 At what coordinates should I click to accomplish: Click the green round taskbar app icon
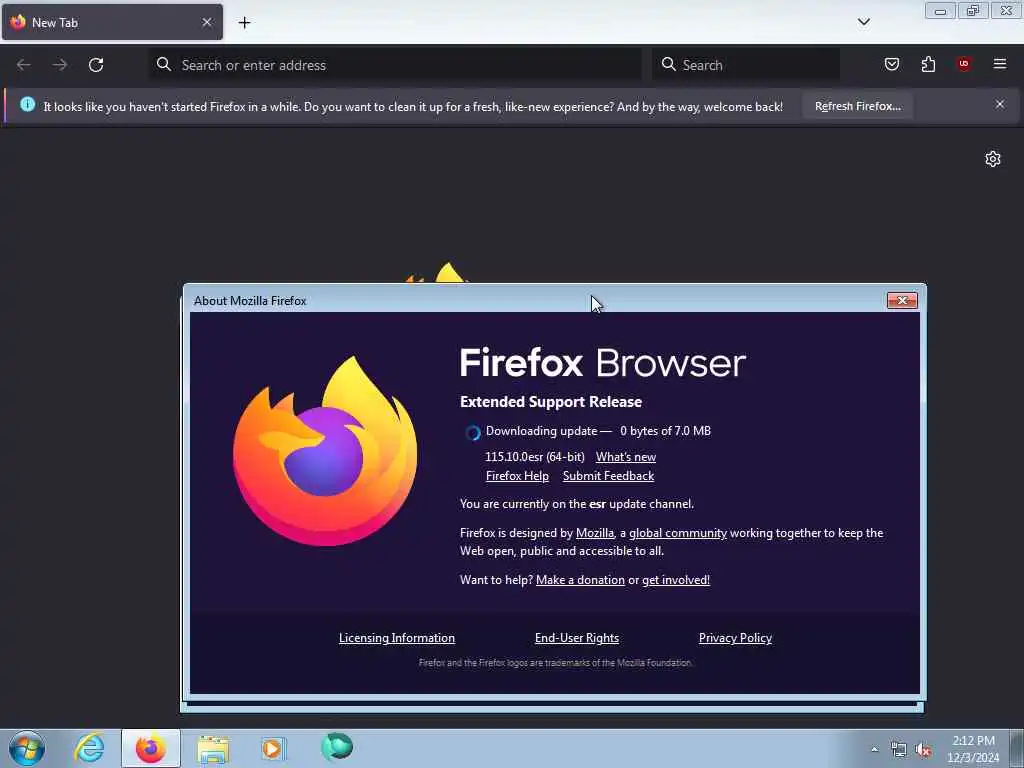pyautogui.click(x=337, y=747)
